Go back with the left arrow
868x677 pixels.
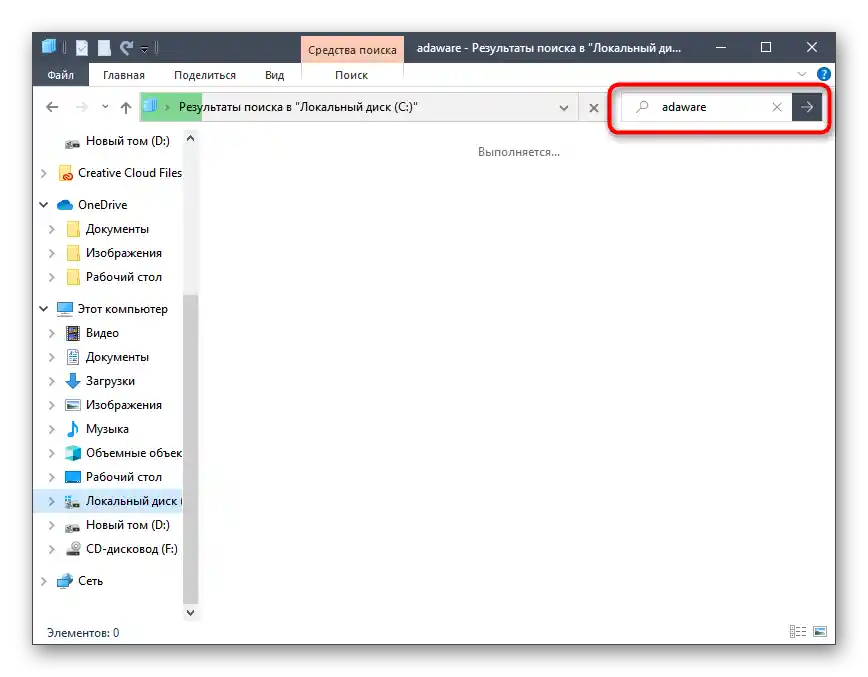pos(52,107)
